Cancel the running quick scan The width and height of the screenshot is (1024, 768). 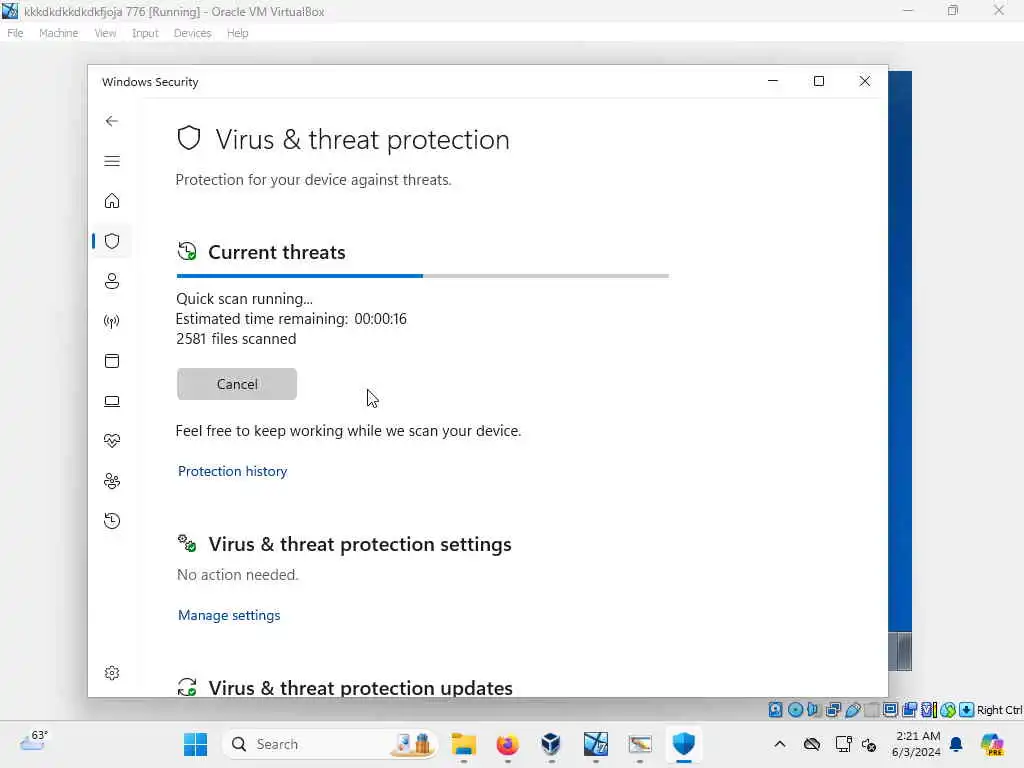coord(237,384)
